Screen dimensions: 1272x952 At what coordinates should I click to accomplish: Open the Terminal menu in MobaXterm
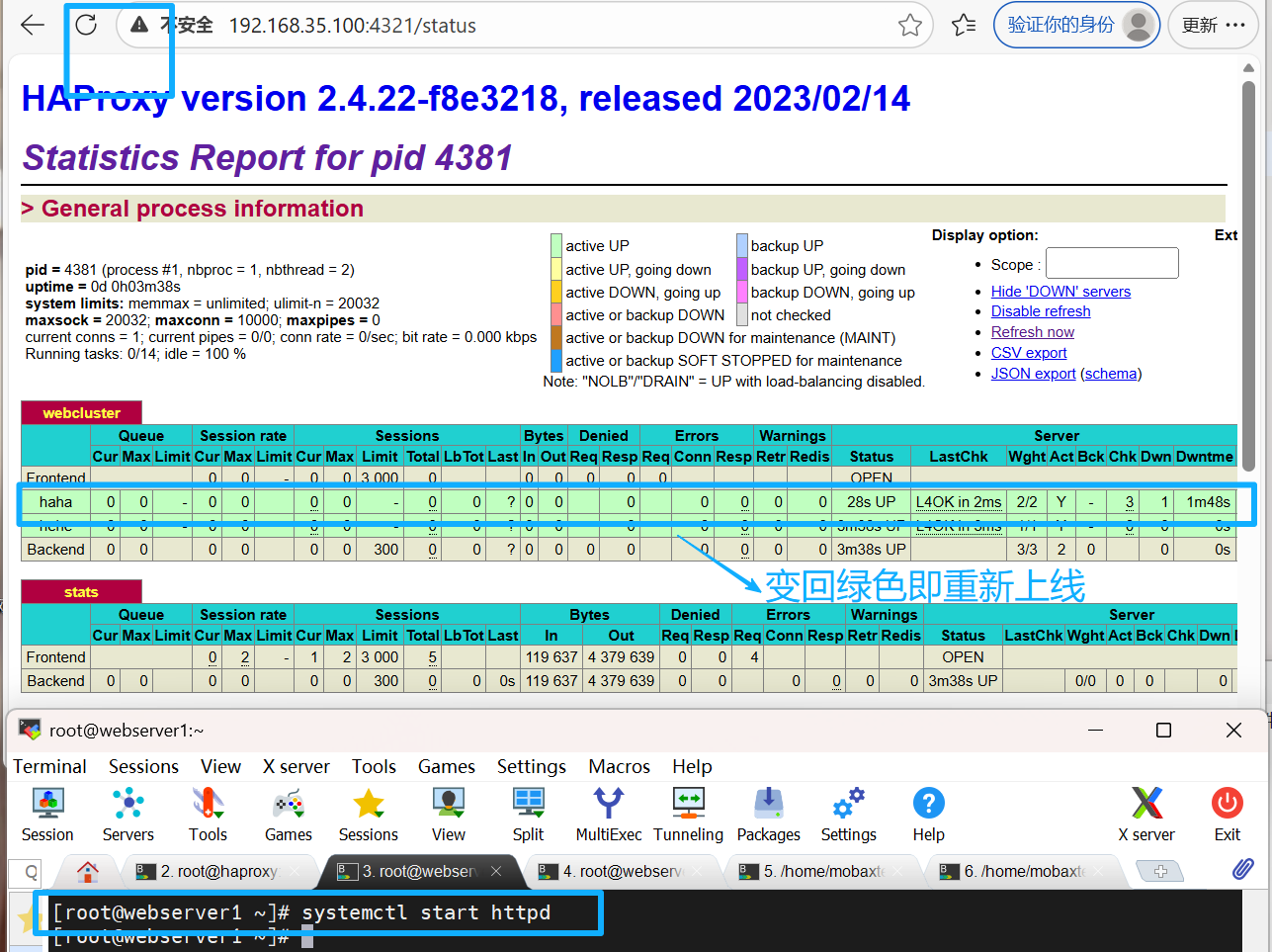[49, 766]
